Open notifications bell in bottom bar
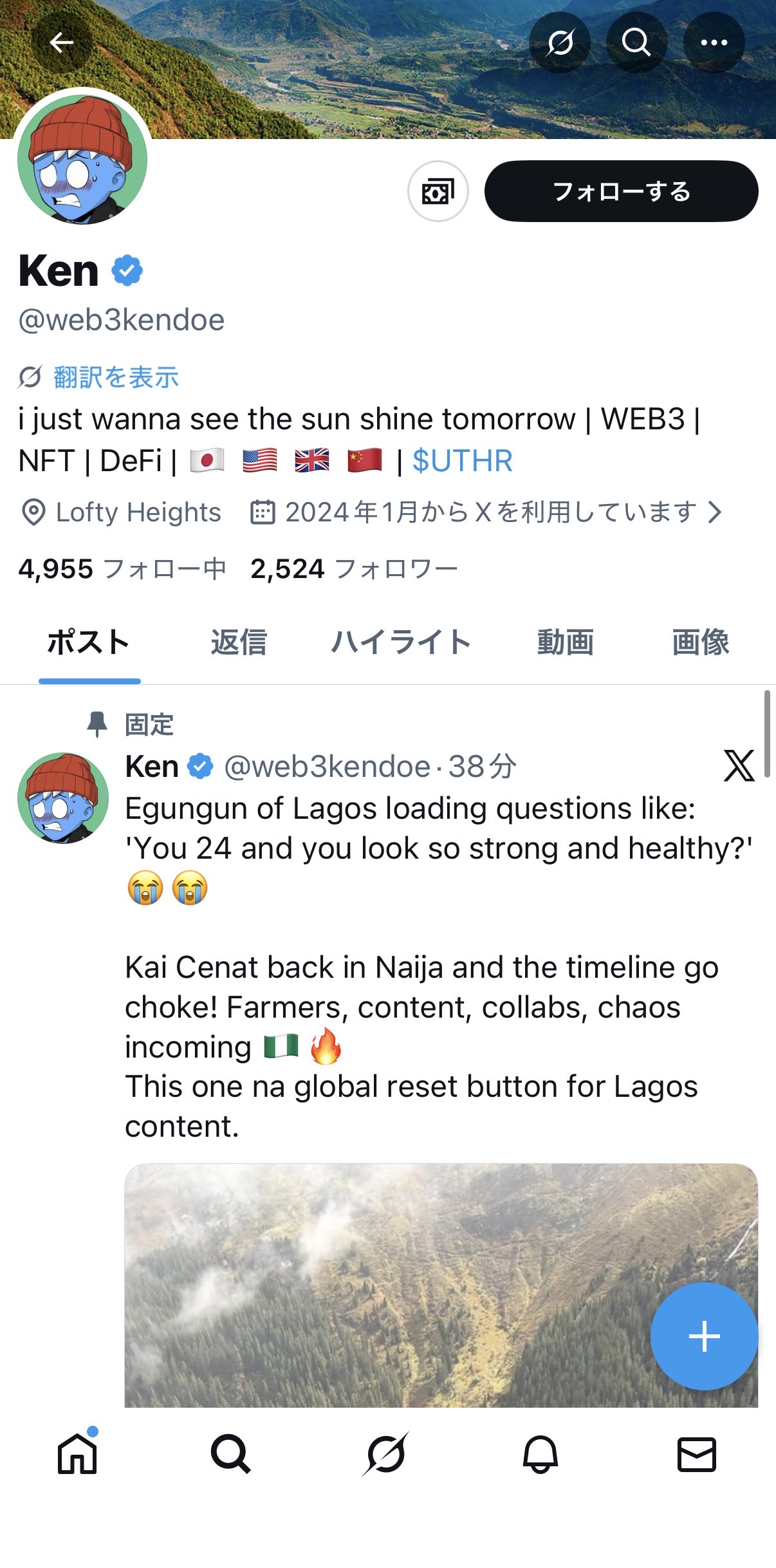 tap(540, 1454)
